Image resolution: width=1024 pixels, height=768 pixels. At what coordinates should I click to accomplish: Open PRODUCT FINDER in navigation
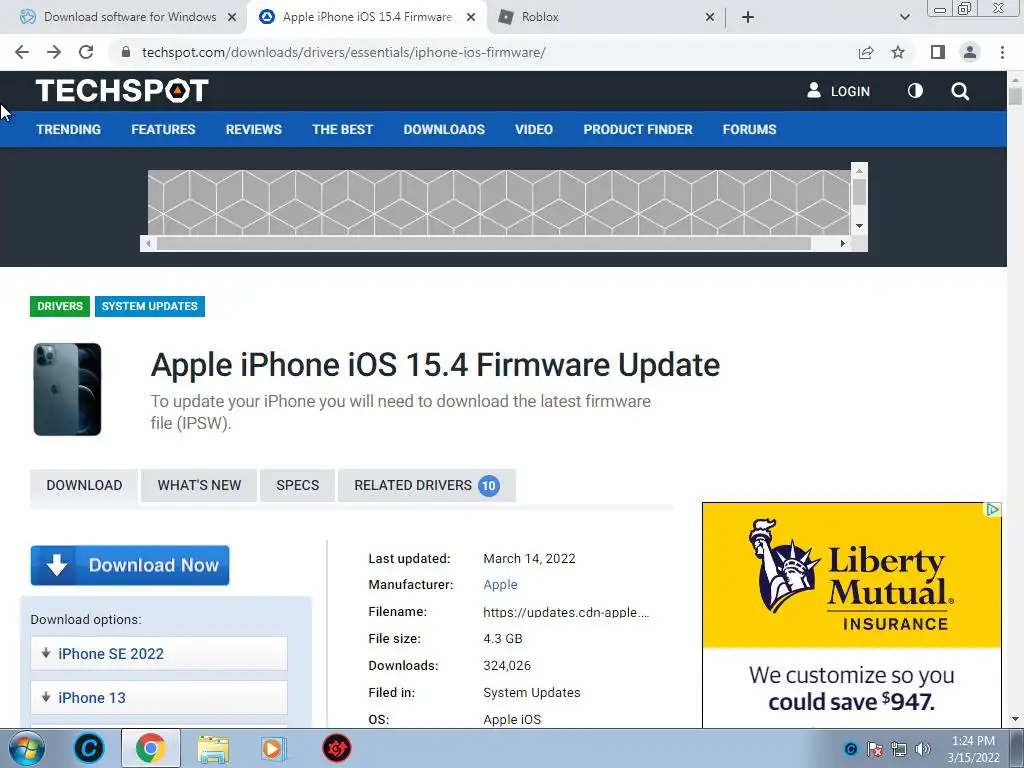637,129
